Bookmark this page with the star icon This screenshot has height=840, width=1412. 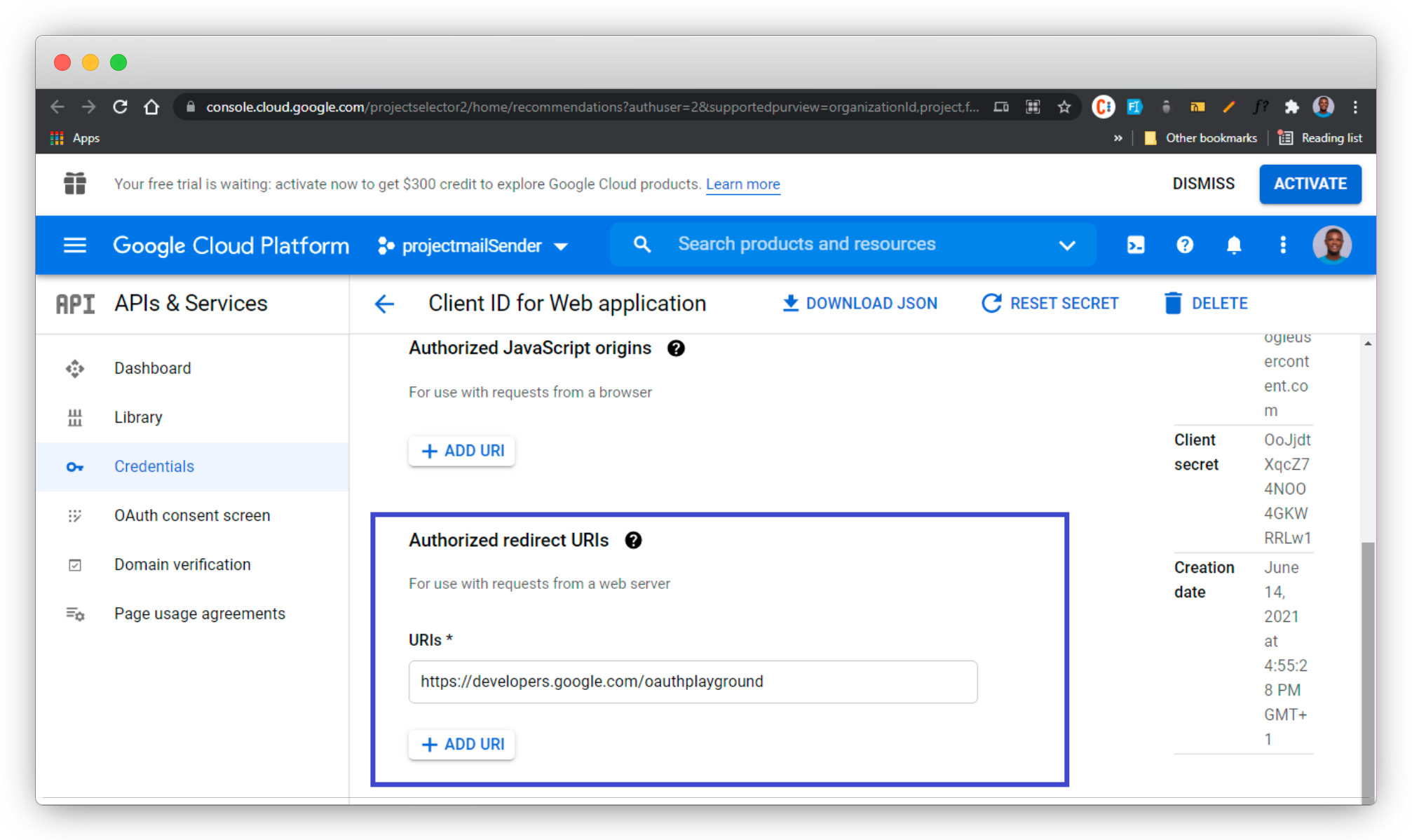click(x=1064, y=107)
